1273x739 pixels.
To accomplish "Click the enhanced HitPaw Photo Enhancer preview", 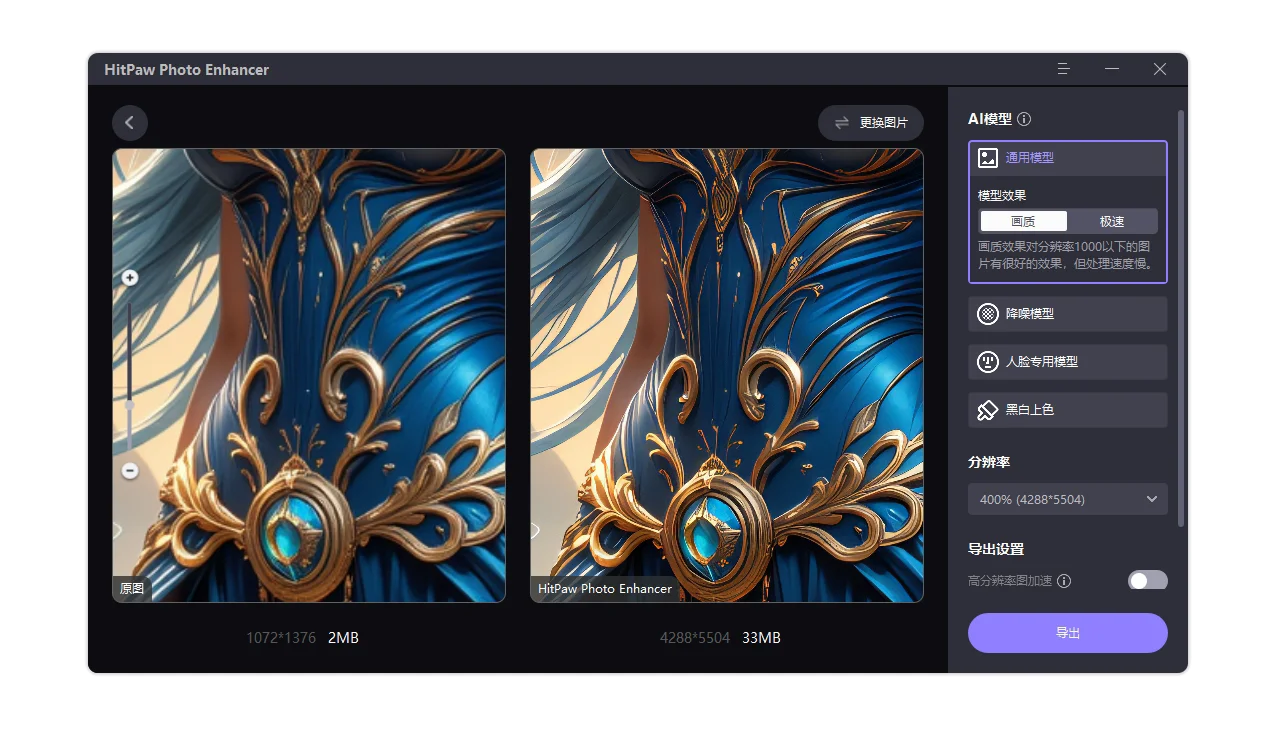I will (x=727, y=376).
